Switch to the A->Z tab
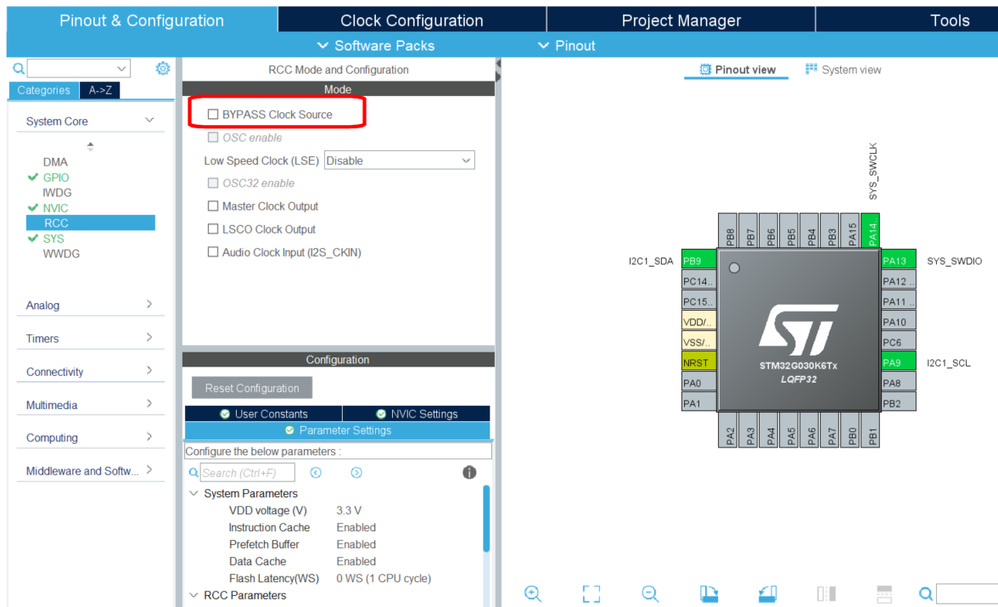Image resolution: width=998 pixels, height=607 pixels. coord(100,90)
